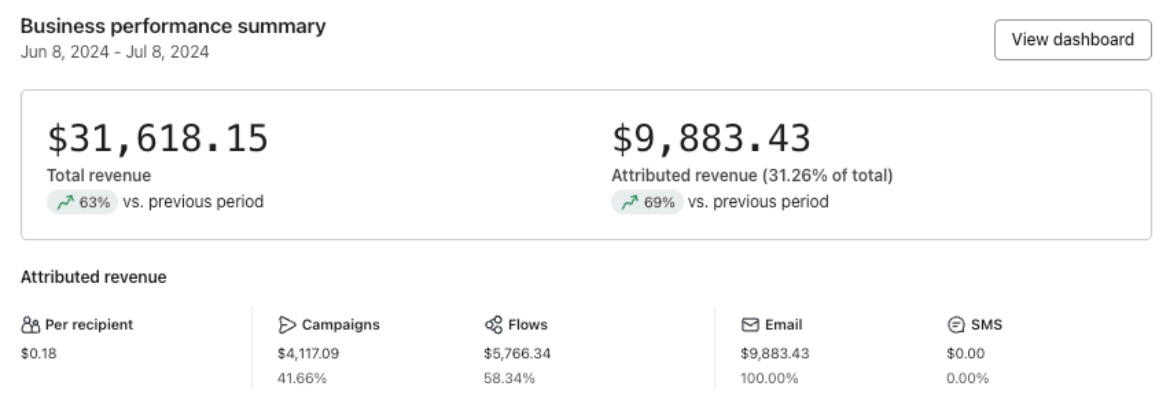Click the Business performance summary heading

[173, 27]
